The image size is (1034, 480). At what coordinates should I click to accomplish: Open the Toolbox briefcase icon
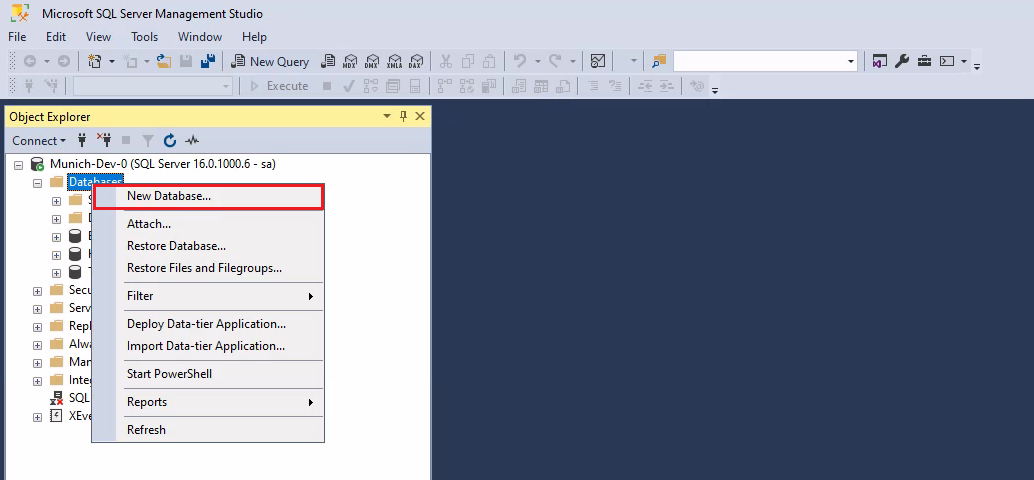point(925,61)
